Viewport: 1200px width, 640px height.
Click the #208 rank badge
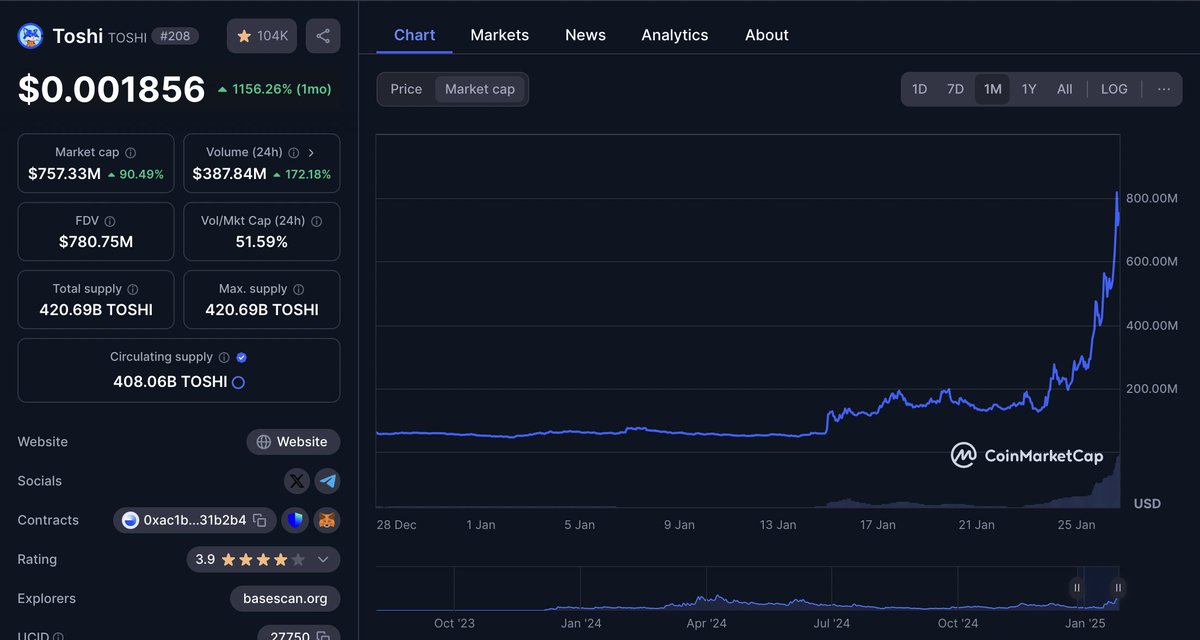coord(176,36)
